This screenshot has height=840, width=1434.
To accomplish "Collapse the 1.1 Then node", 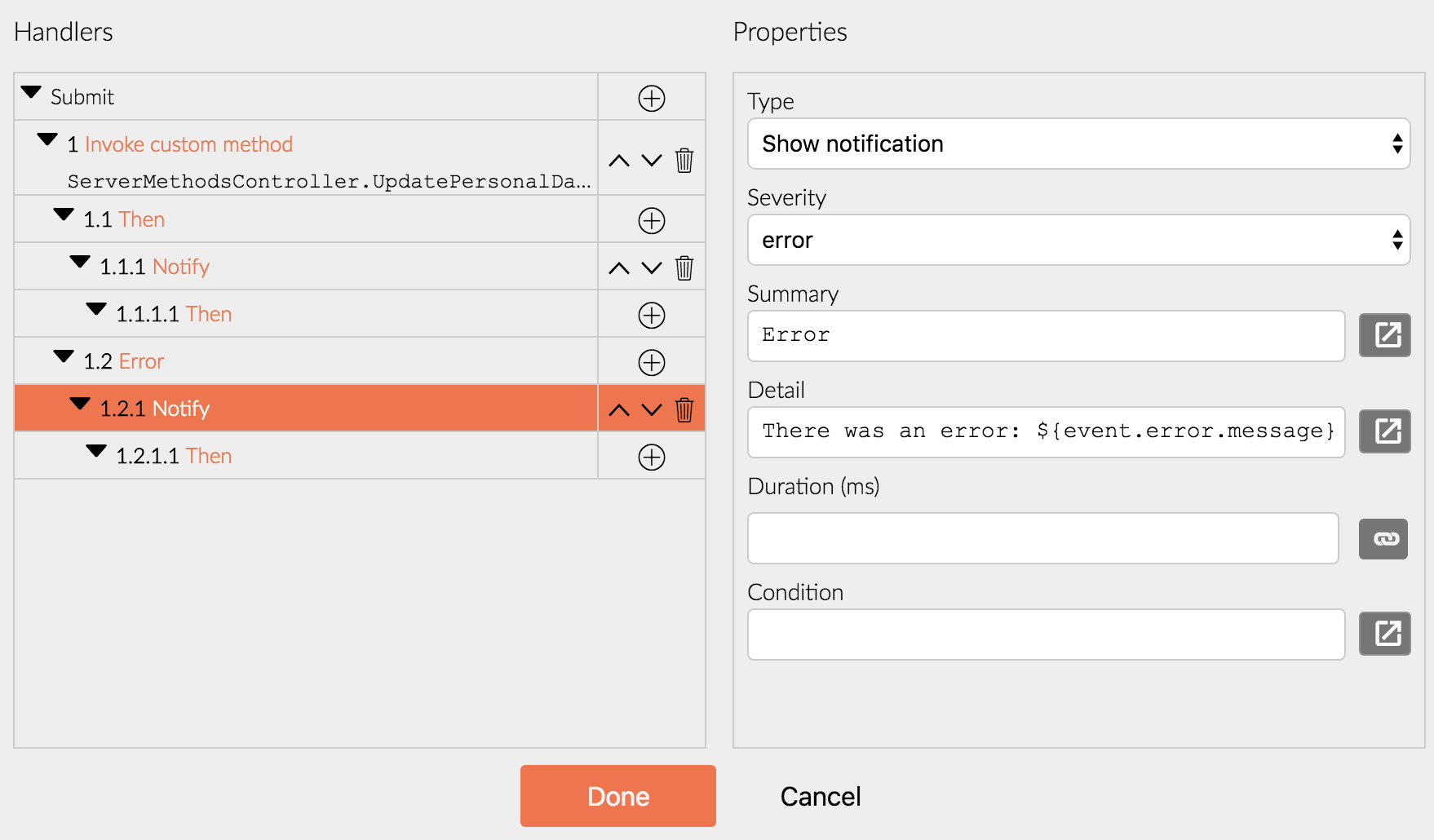I will tap(64, 215).
